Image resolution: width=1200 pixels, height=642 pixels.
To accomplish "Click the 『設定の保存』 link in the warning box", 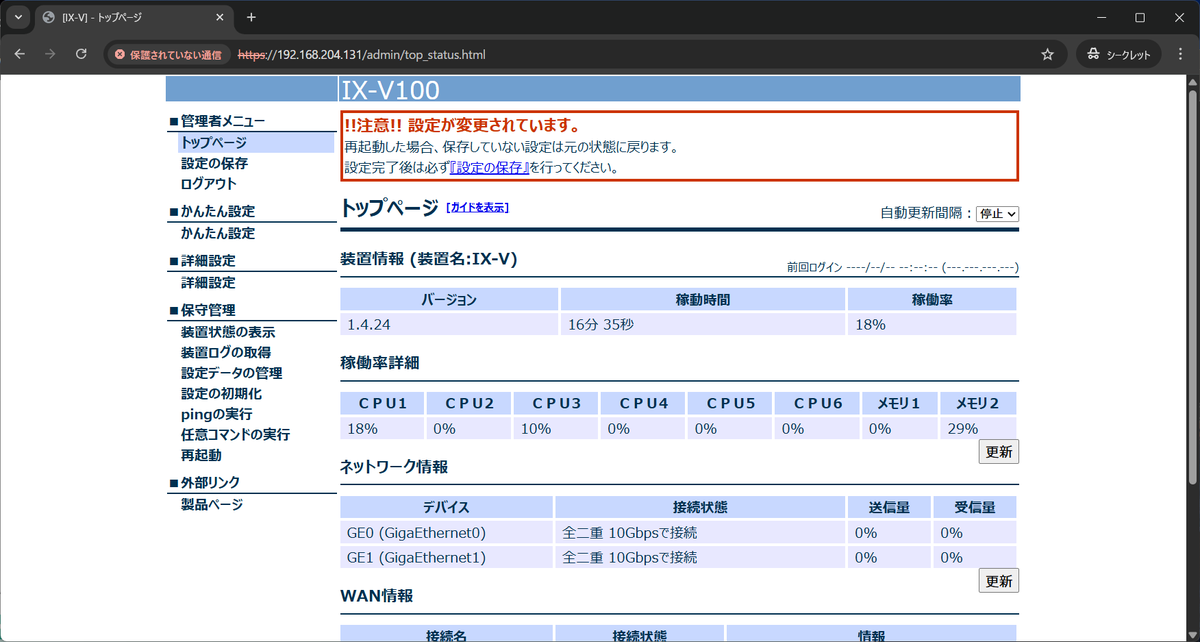I will click(489, 168).
